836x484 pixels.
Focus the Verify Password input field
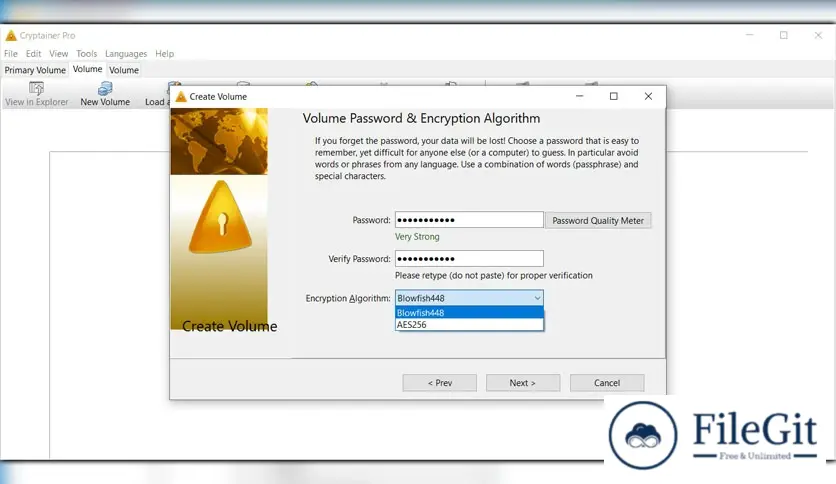click(469, 259)
